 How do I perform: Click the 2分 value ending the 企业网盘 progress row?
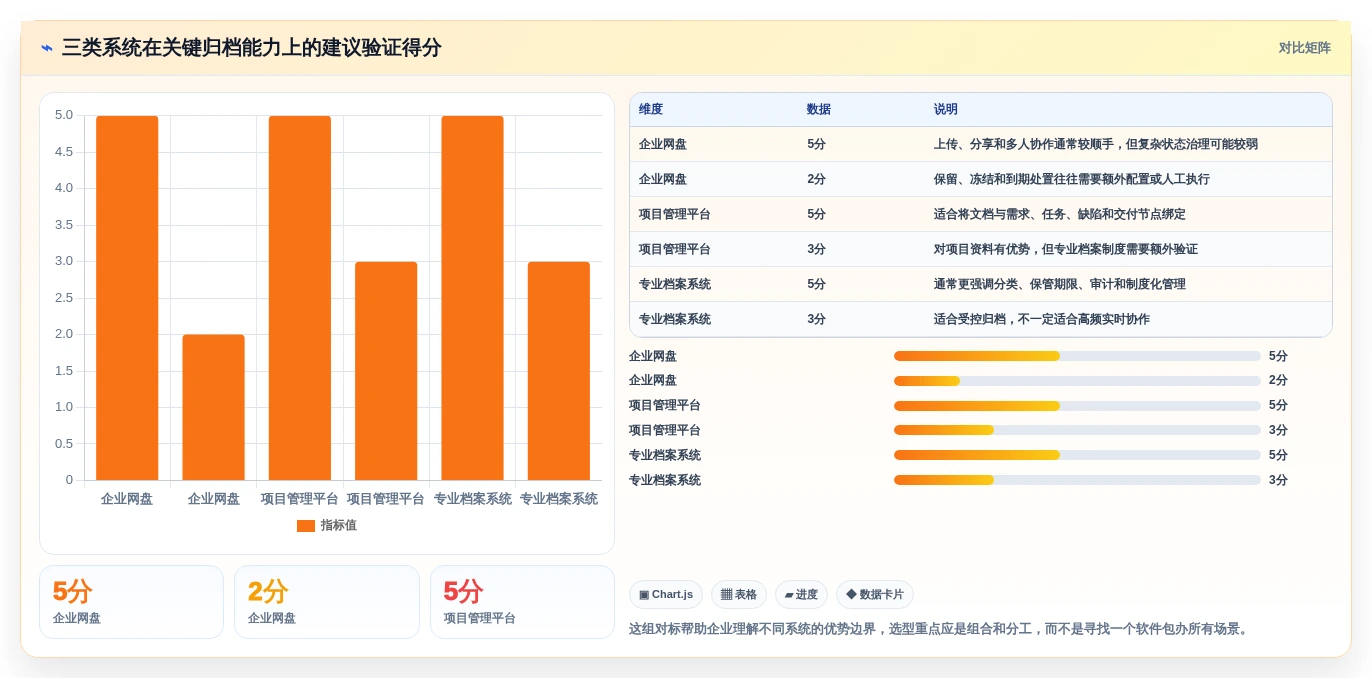click(1278, 381)
